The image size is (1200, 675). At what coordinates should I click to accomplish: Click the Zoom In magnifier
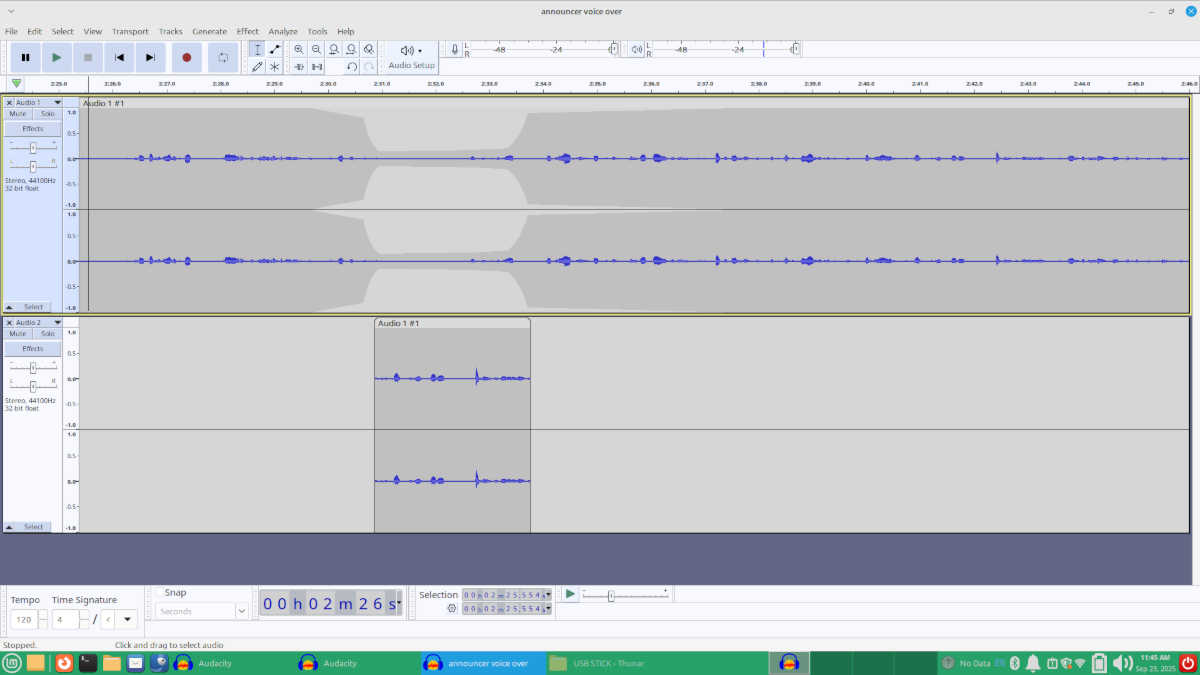coord(299,49)
